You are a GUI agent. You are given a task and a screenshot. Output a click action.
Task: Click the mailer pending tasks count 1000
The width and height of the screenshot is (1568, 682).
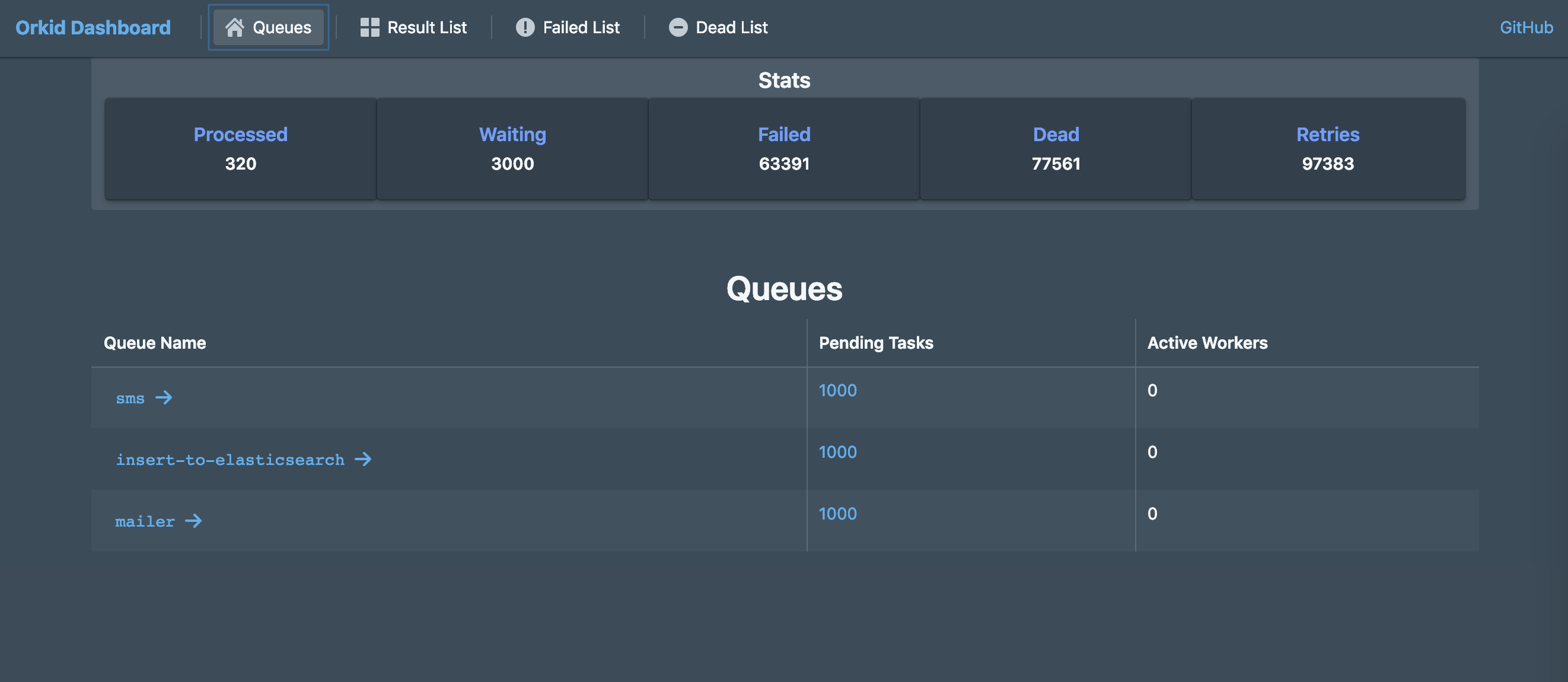tap(837, 514)
